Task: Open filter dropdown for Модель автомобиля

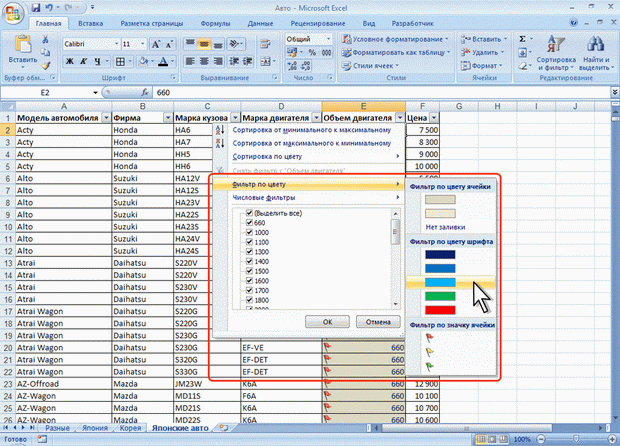Action: 106,118
